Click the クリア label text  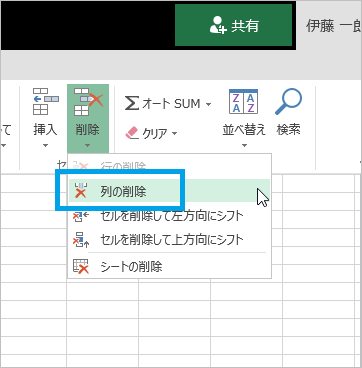(155, 133)
